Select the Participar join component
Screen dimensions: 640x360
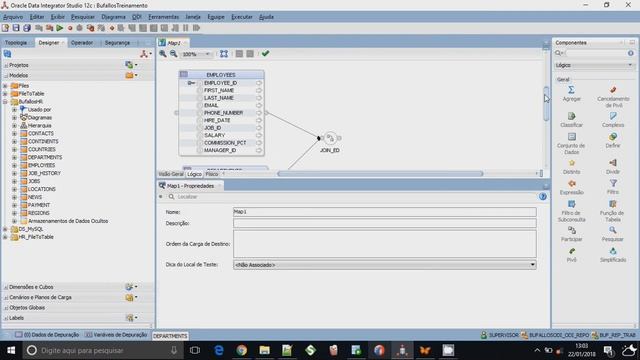tap(571, 234)
